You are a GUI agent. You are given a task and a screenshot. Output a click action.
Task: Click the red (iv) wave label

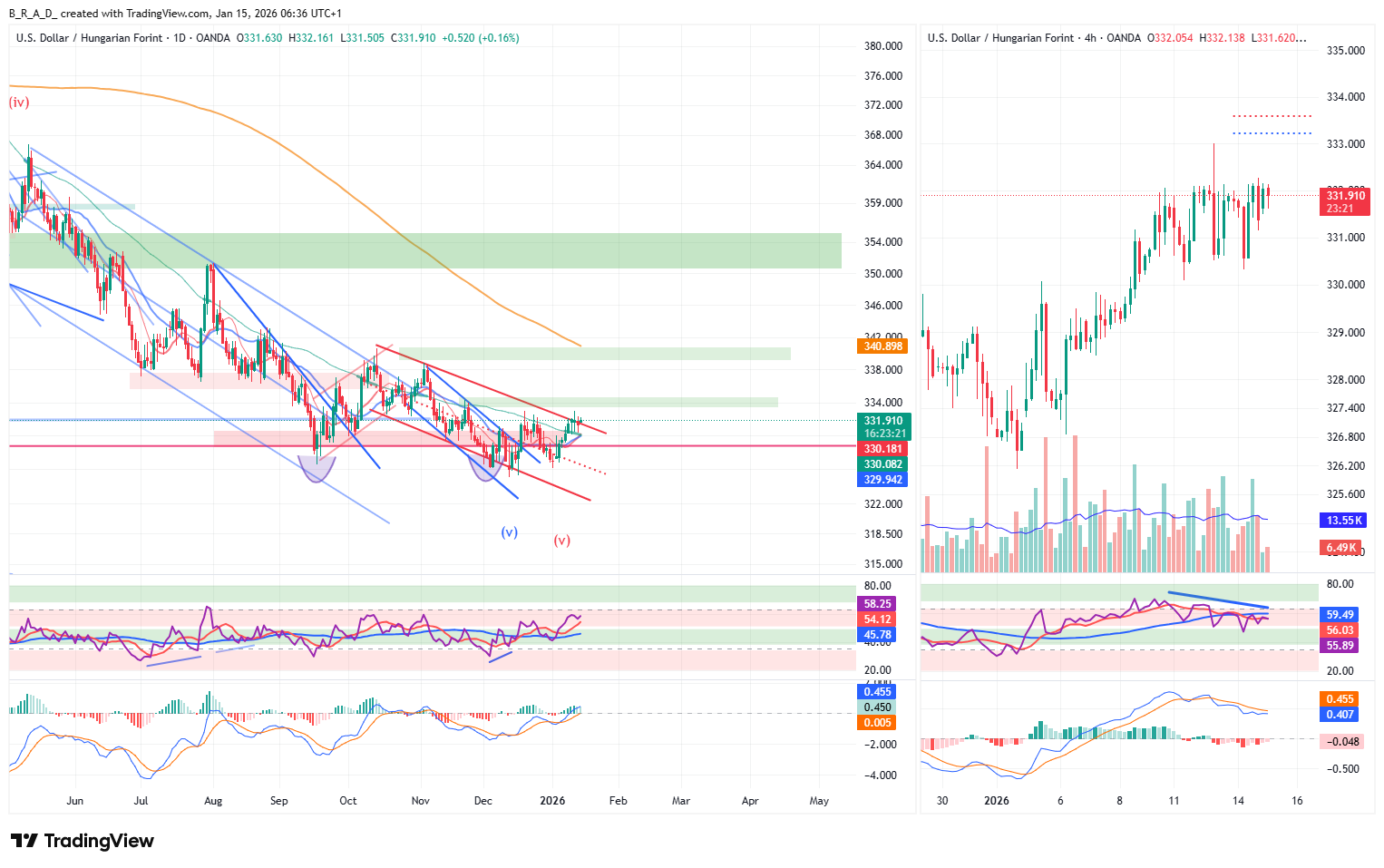click(19, 102)
